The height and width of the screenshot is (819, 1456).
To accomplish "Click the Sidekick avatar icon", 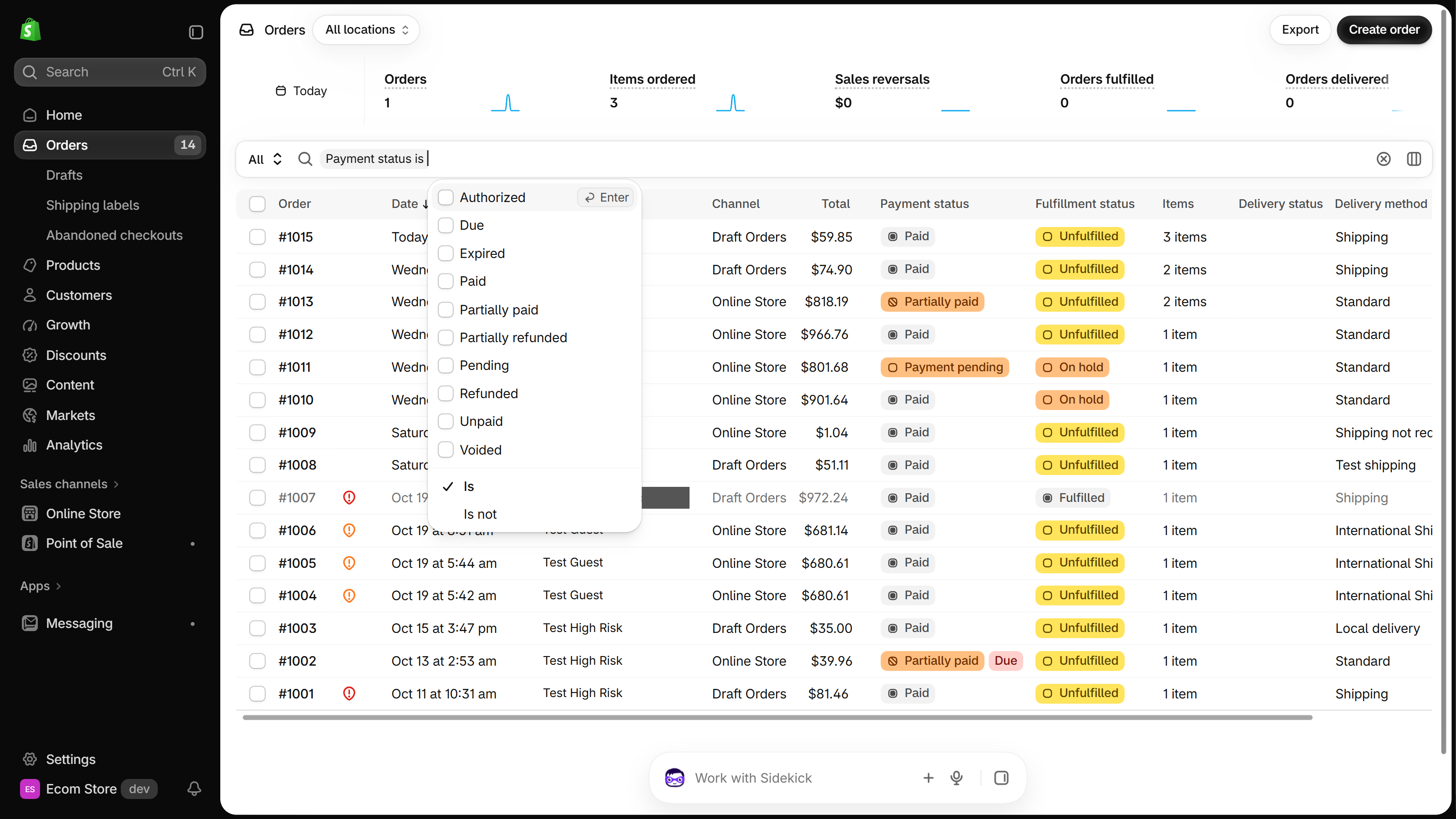I will click(x=675, y=778).
